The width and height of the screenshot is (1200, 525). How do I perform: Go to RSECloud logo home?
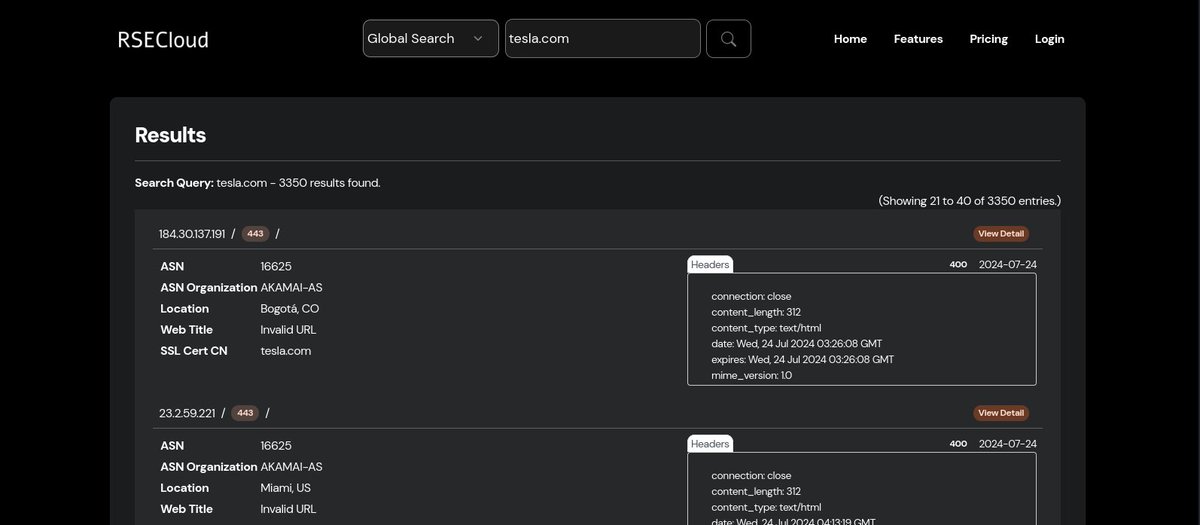tap(163, 40)
